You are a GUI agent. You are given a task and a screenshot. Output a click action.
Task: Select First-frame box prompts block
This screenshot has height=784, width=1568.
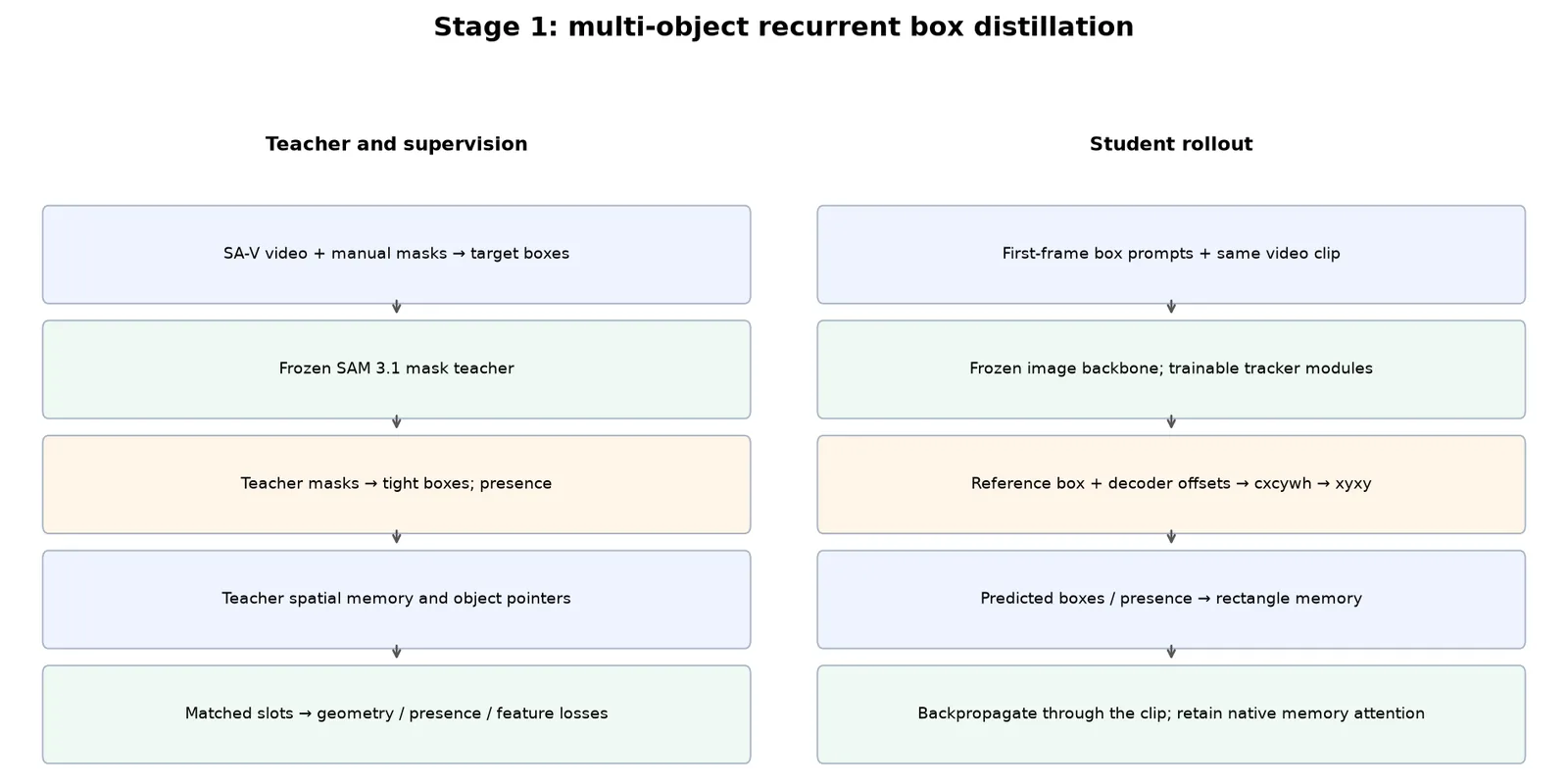coord(1171,255)
